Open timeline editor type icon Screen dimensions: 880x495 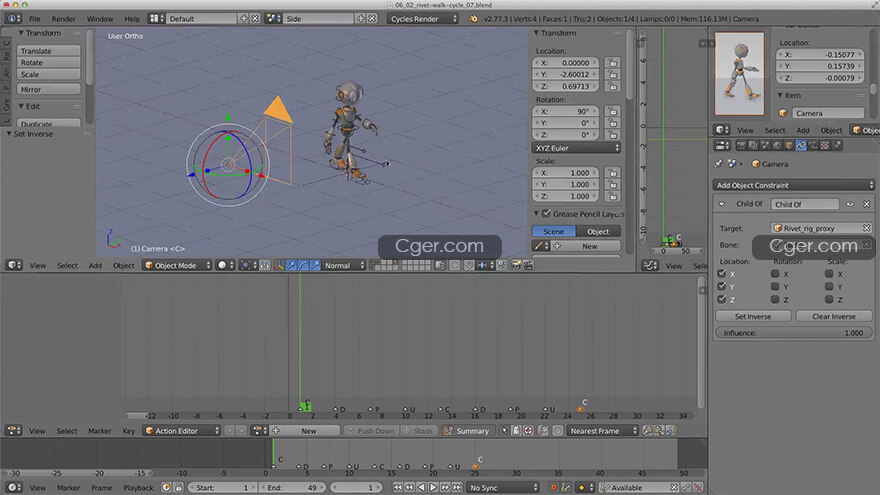pos(14,487)
